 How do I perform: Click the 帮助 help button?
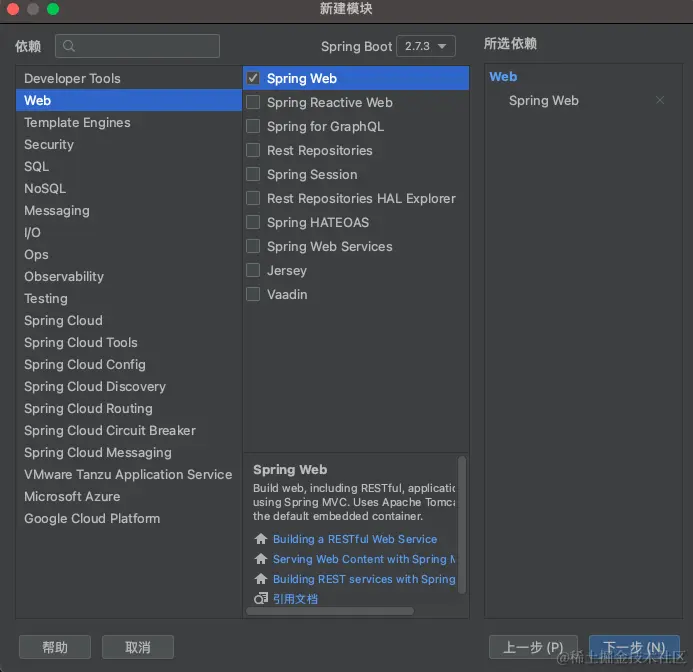tap(55, 647)
